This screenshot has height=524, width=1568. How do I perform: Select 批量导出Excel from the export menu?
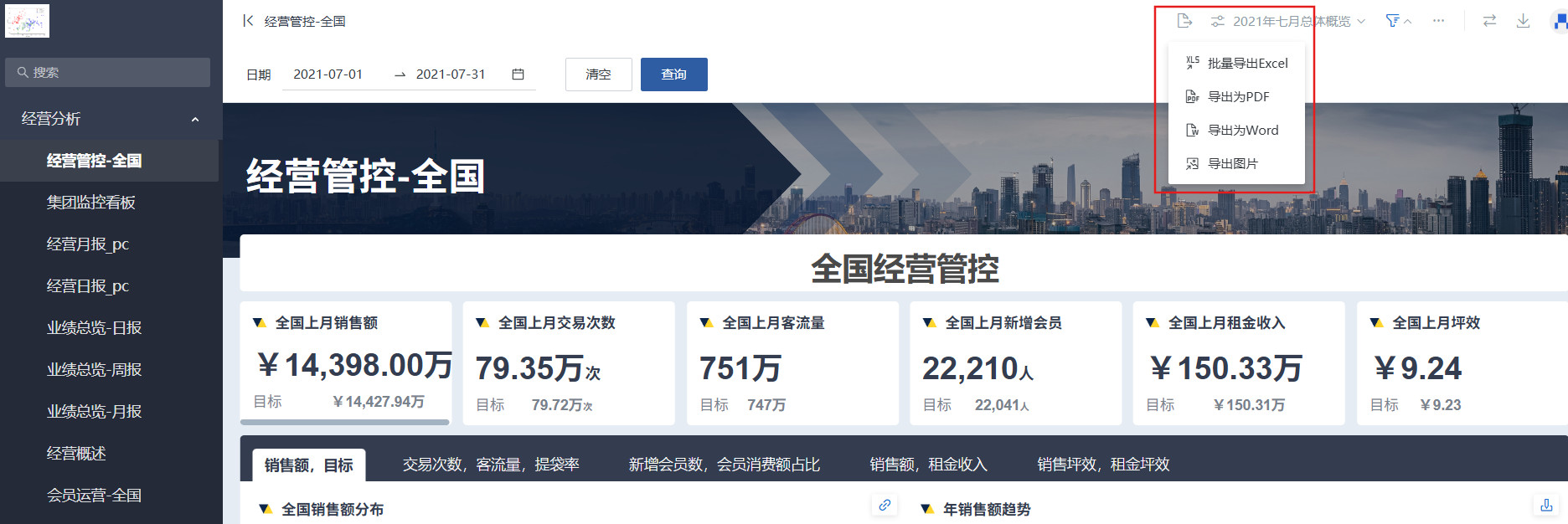[x=1247, y=64]
